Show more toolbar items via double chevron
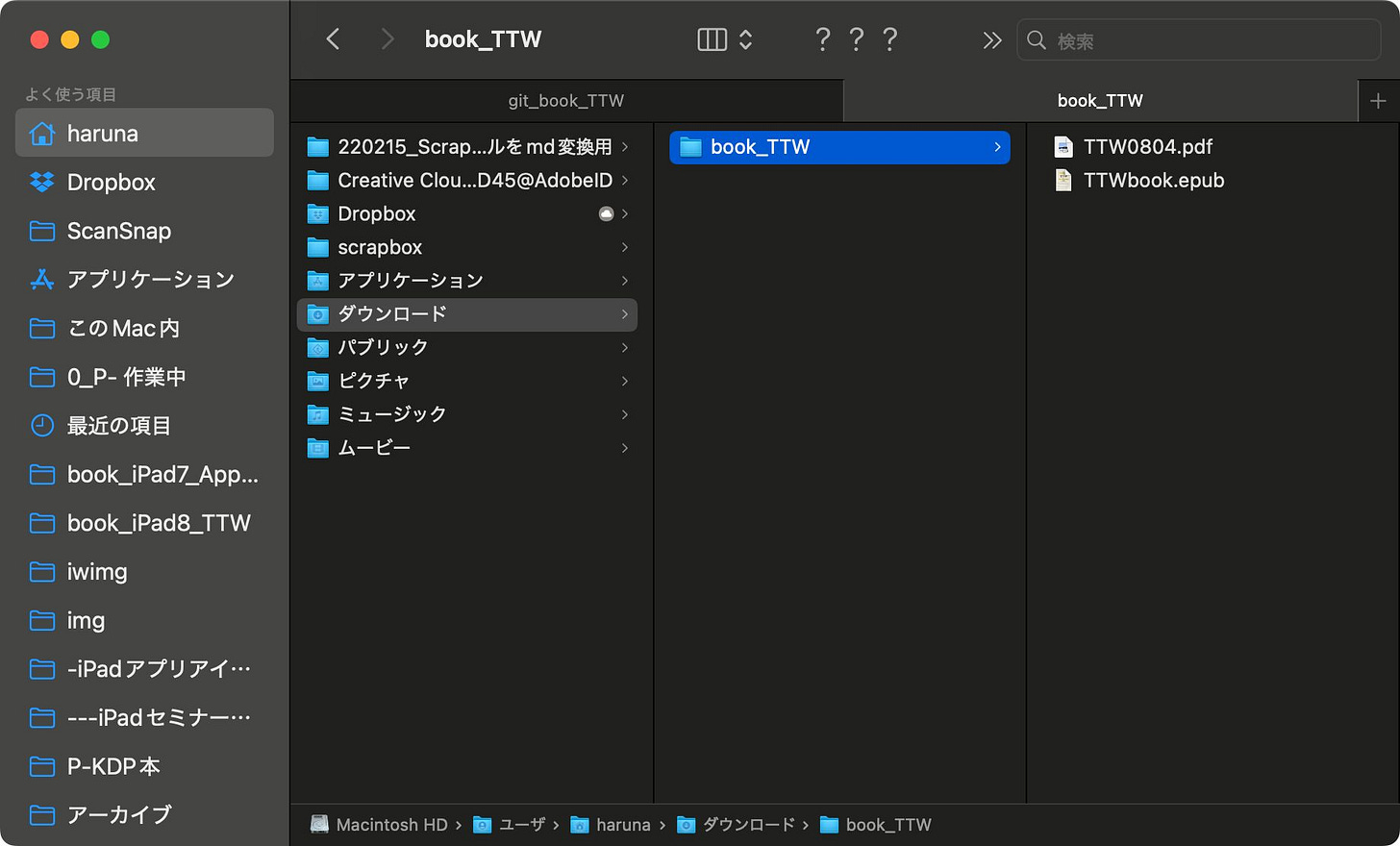Screen dimensions: 1400x846 pos(992,40)
